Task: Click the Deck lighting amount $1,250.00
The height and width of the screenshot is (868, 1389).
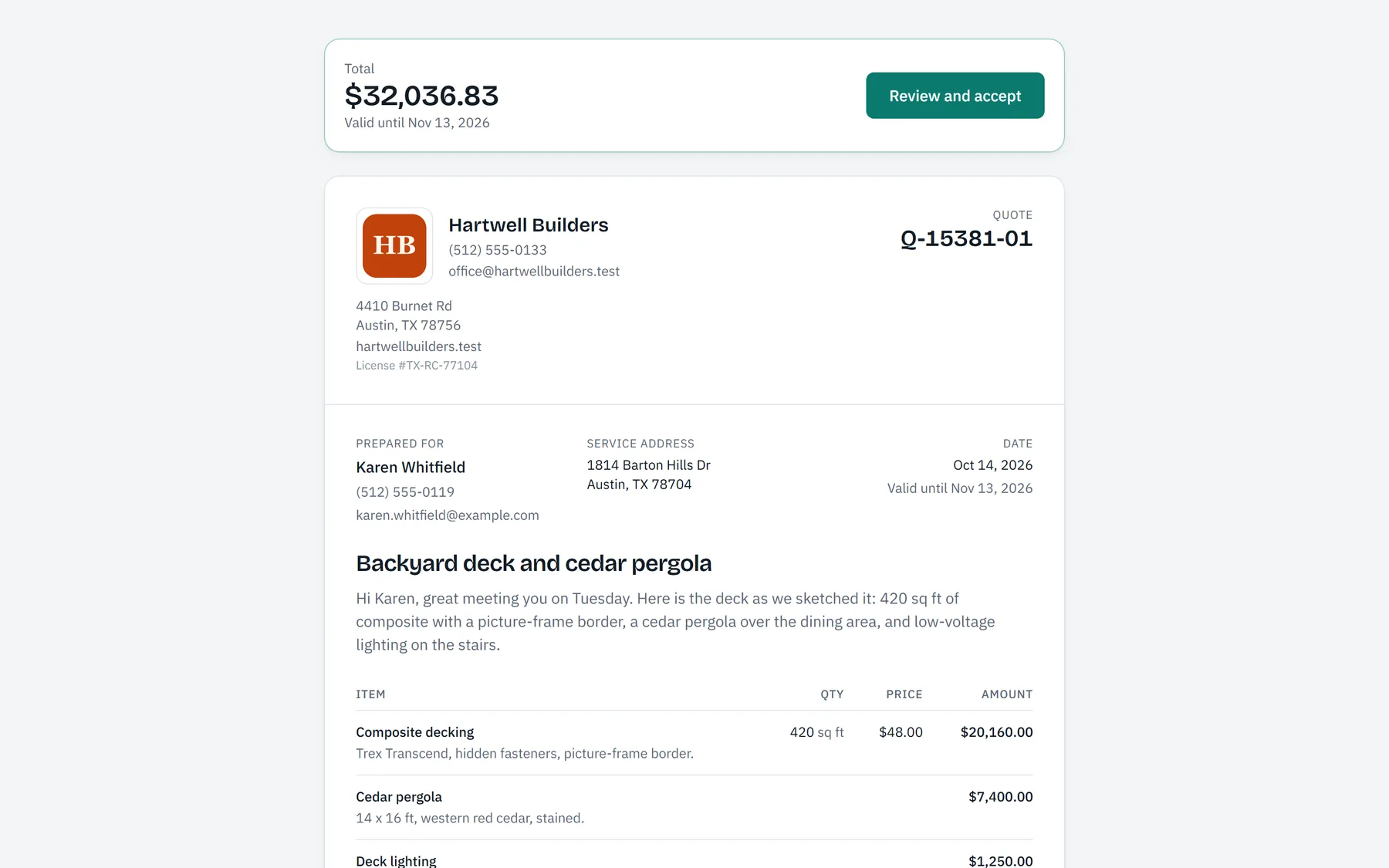Action: (1000, 861)
